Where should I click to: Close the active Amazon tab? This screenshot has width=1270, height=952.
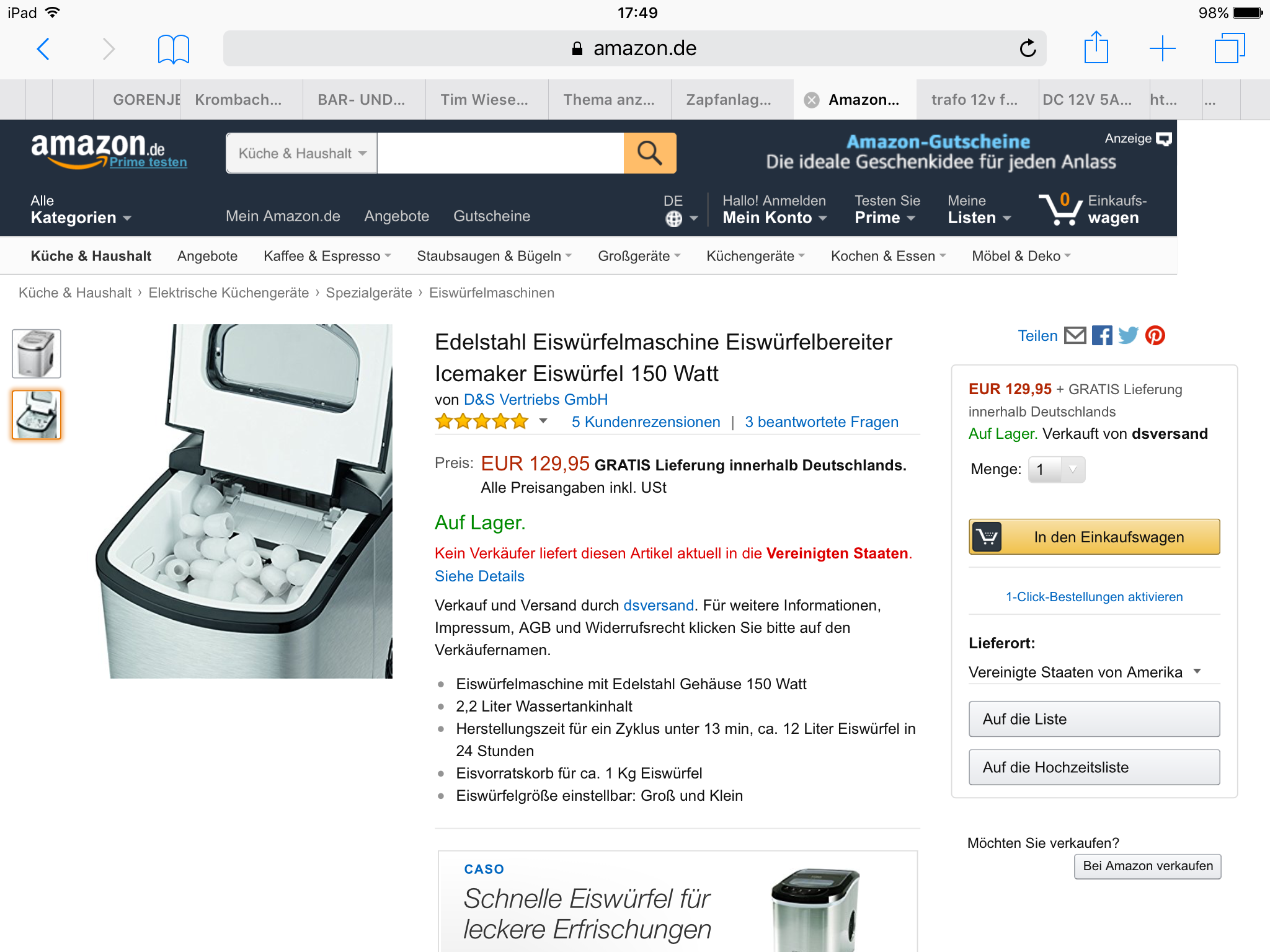811,100
